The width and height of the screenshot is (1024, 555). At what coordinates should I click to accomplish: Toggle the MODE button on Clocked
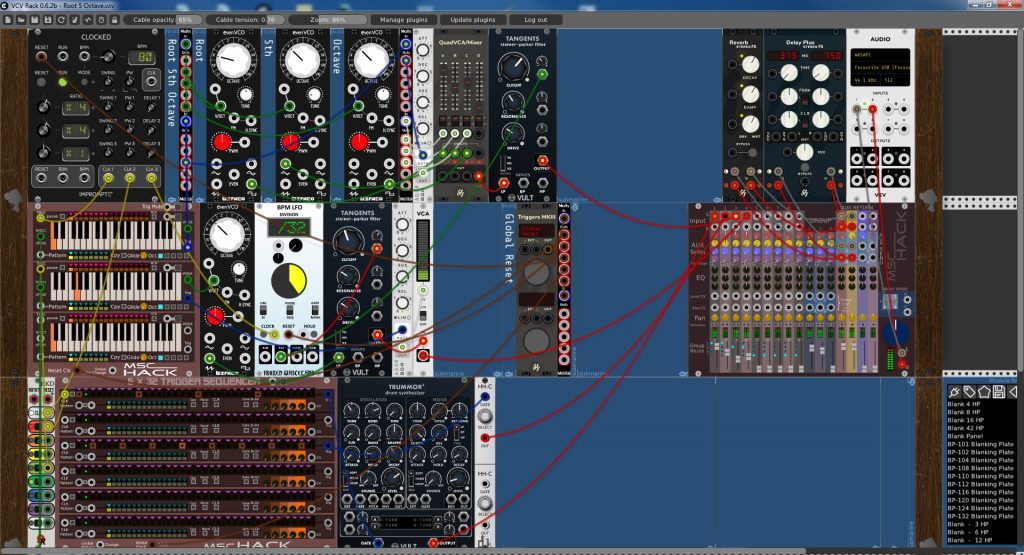click(84, 82)
